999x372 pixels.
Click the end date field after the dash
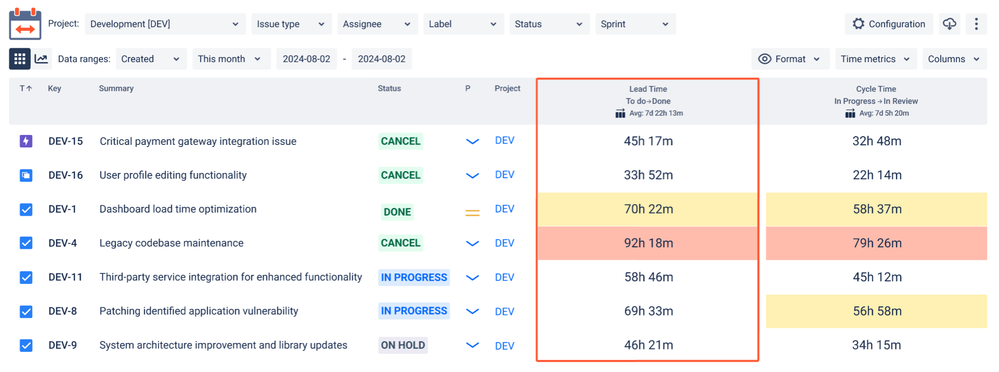tap(382, 59)
